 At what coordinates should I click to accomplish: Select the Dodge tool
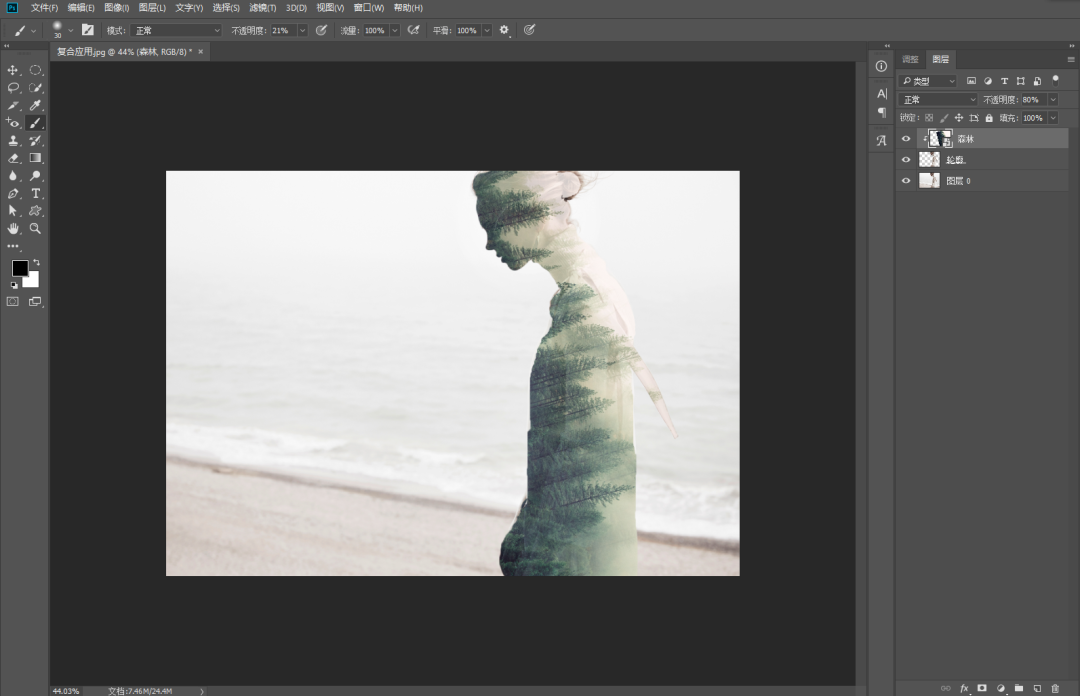[36, 176]
